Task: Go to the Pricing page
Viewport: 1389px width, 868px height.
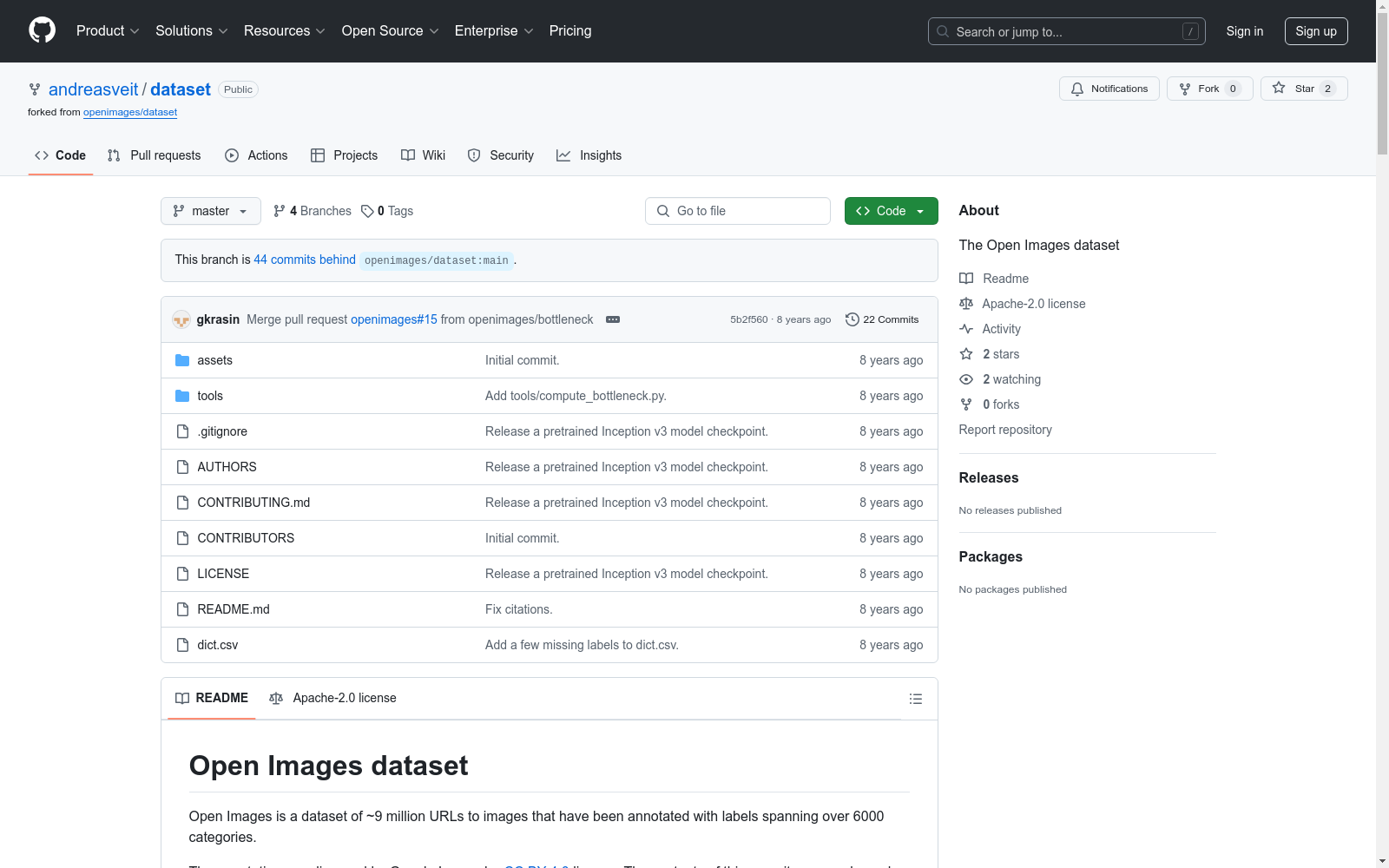Action: pos(570,31)
